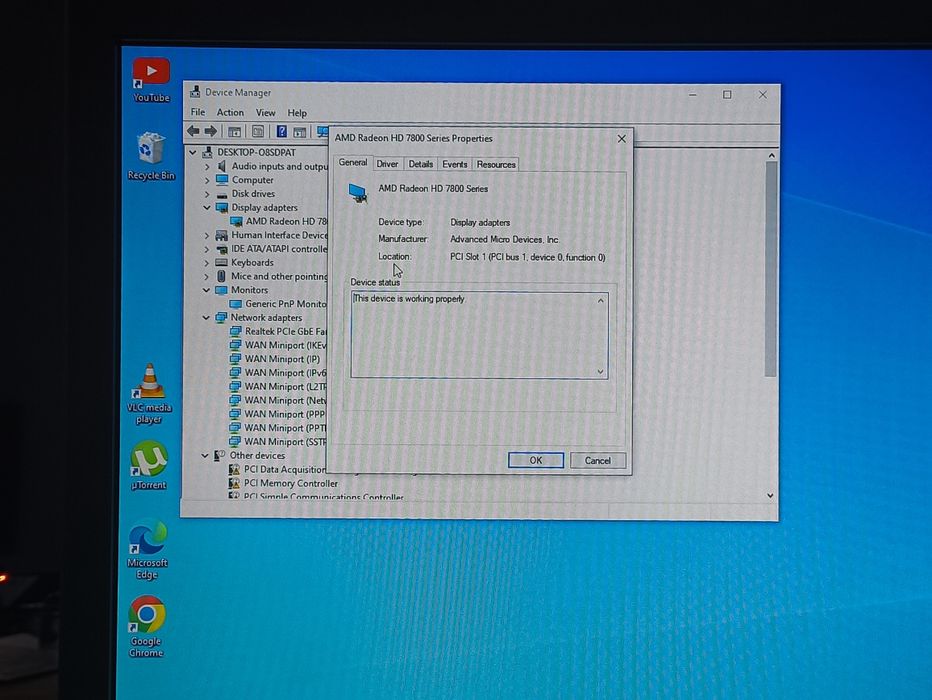
Task: Click Device Manager scroll down arrow
Action: pos(770,496)
